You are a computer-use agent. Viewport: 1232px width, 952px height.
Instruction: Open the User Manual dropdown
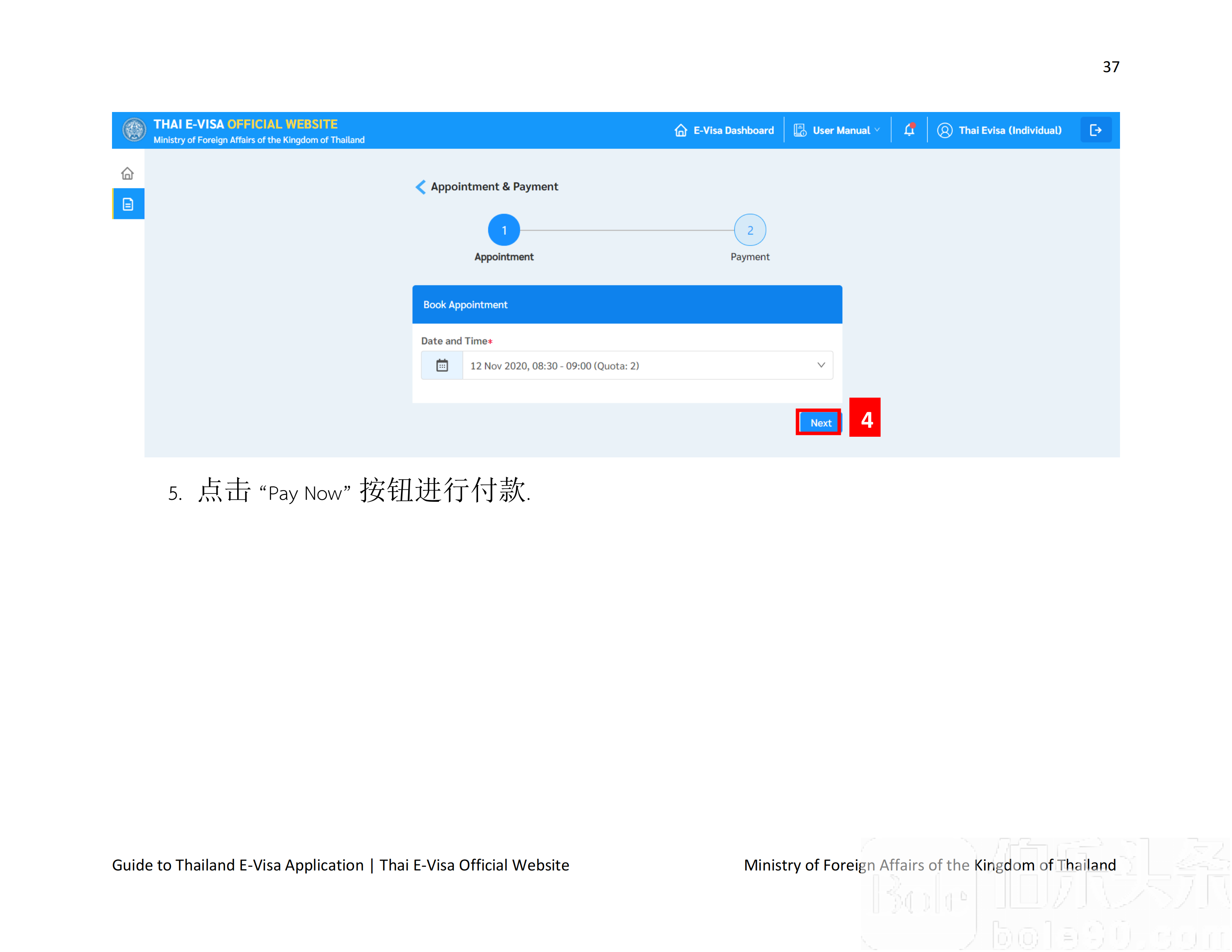[878, 130]
